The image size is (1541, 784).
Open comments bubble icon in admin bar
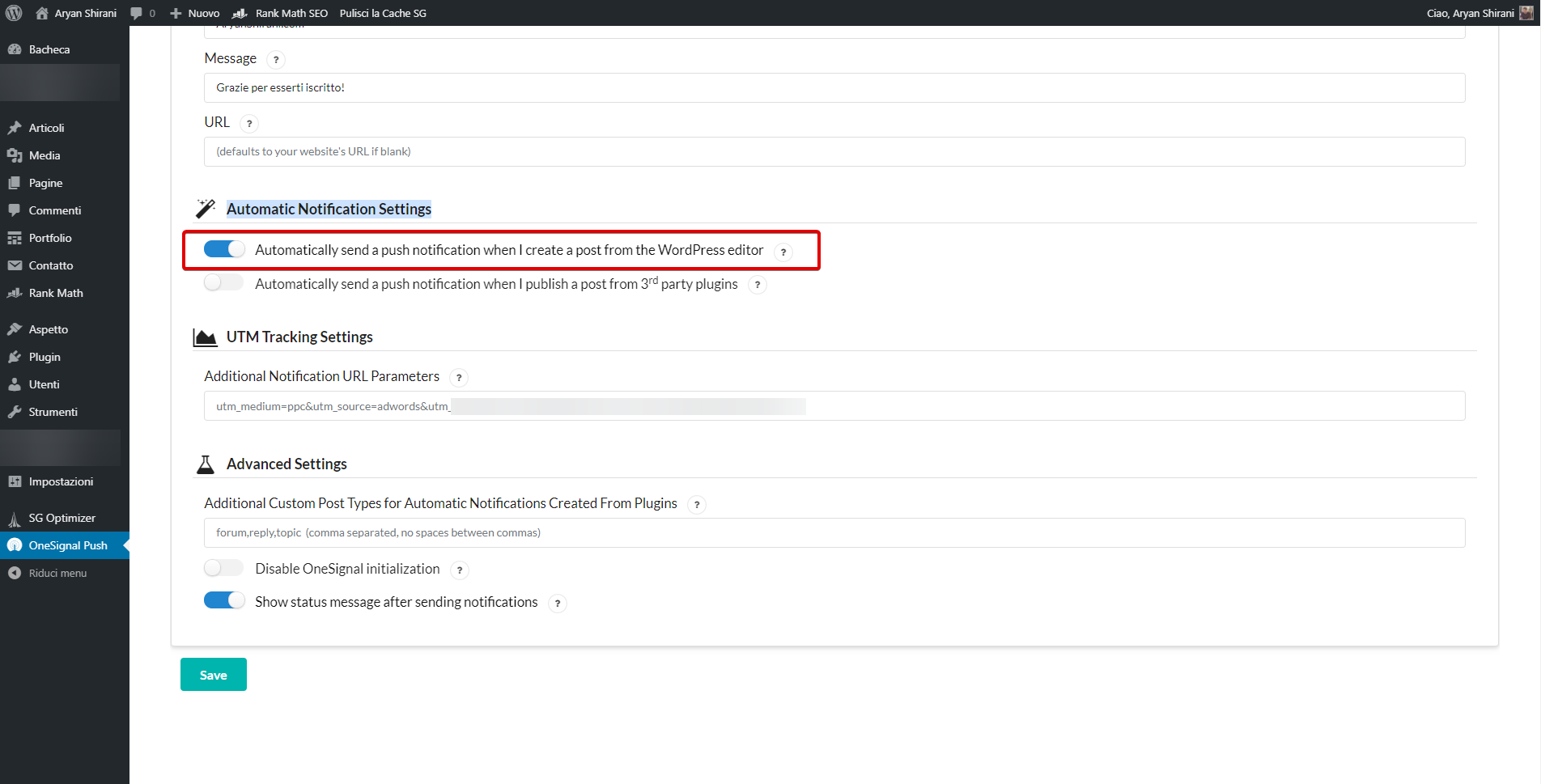pos(136,13)
